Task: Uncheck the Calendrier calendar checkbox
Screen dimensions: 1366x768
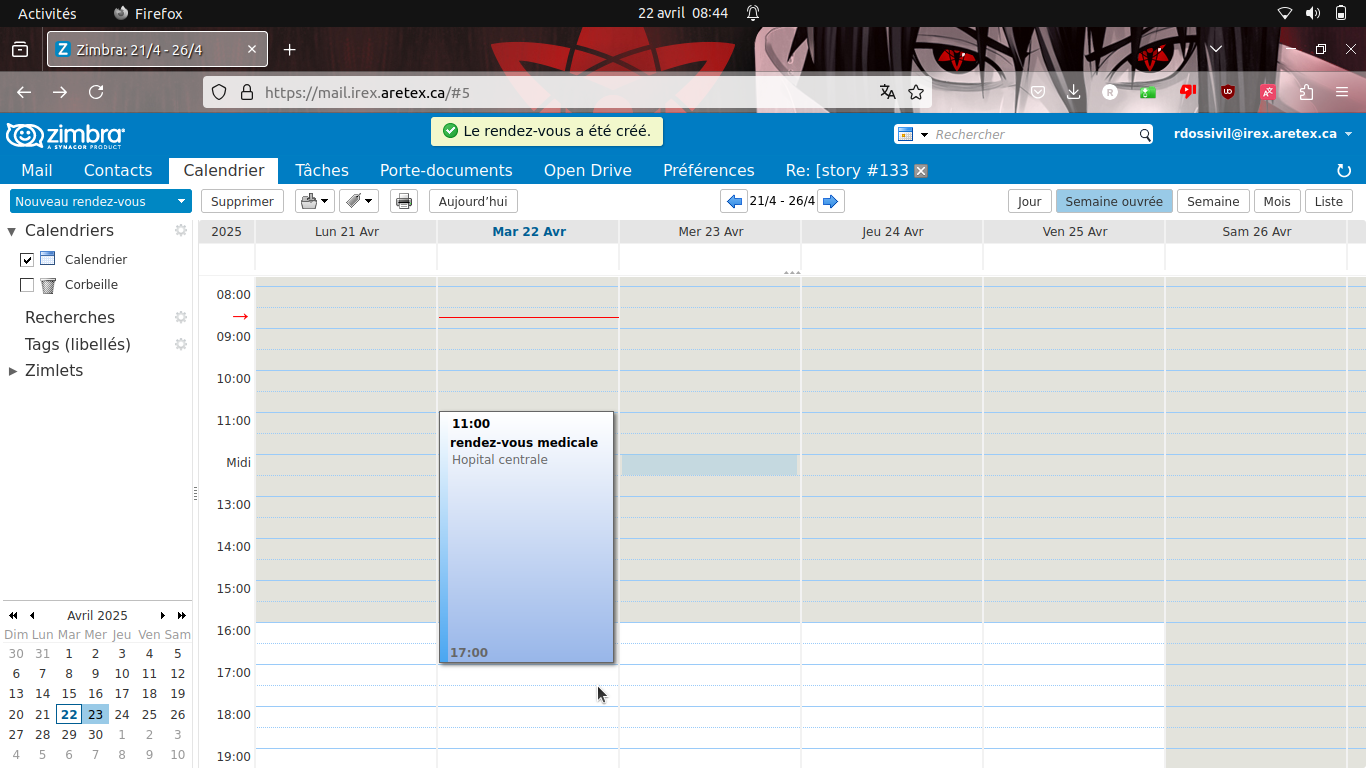Action: [27, 260]
